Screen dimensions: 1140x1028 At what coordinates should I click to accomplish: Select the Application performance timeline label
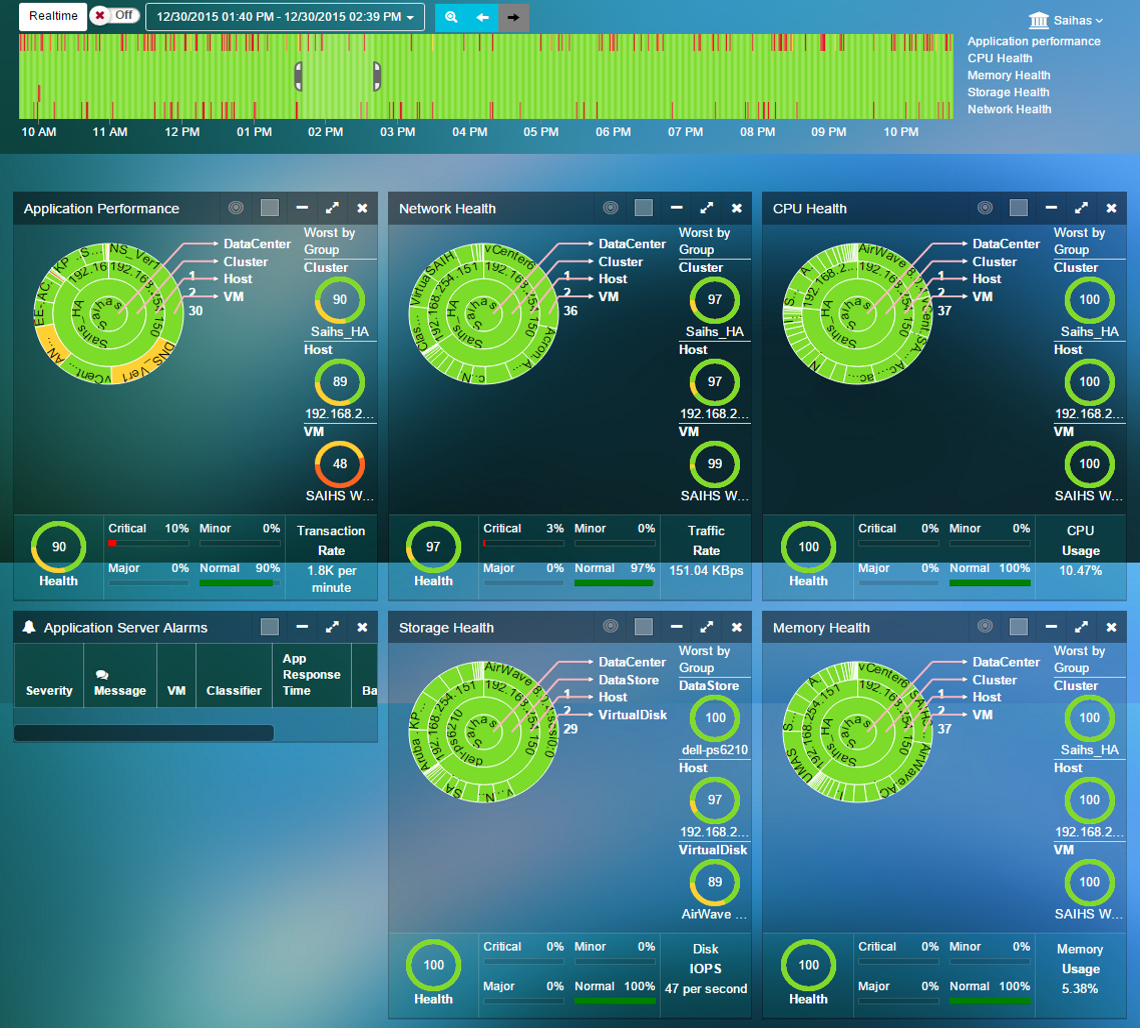point(1034,41)
